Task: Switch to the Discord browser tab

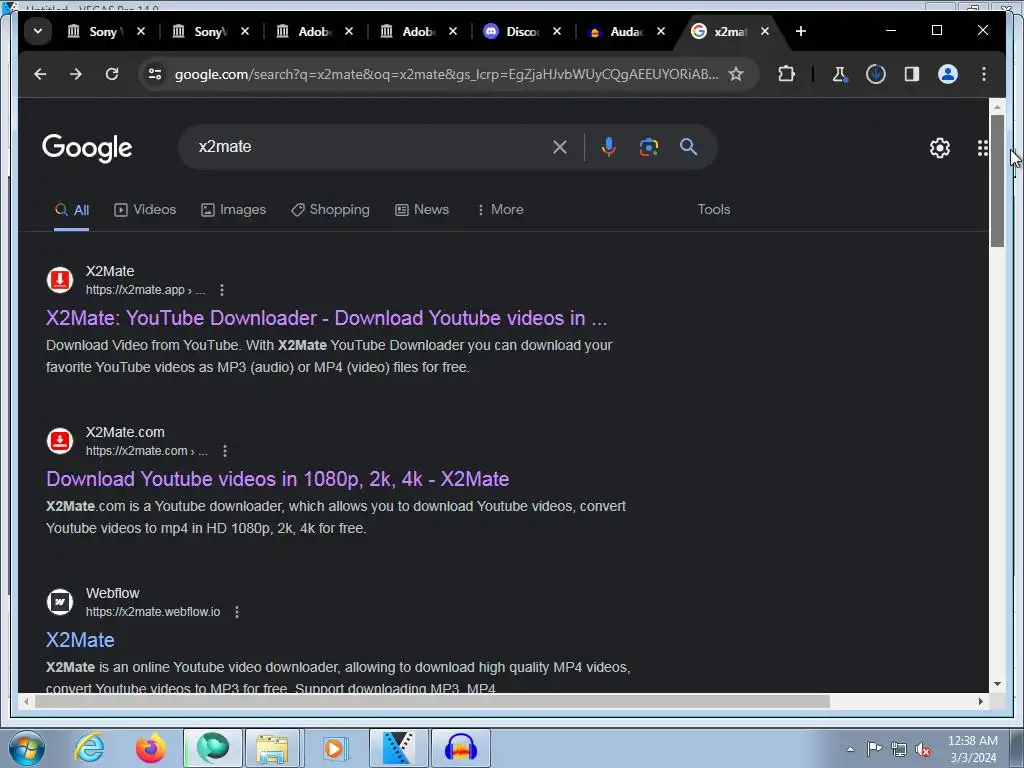Action: pyautogui.click(x=521, y=31)
